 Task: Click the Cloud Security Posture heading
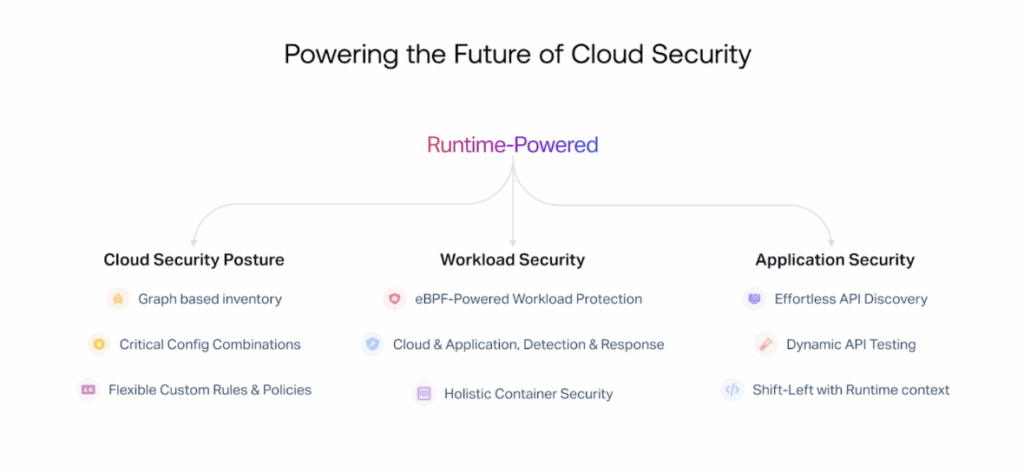point(194,260)
